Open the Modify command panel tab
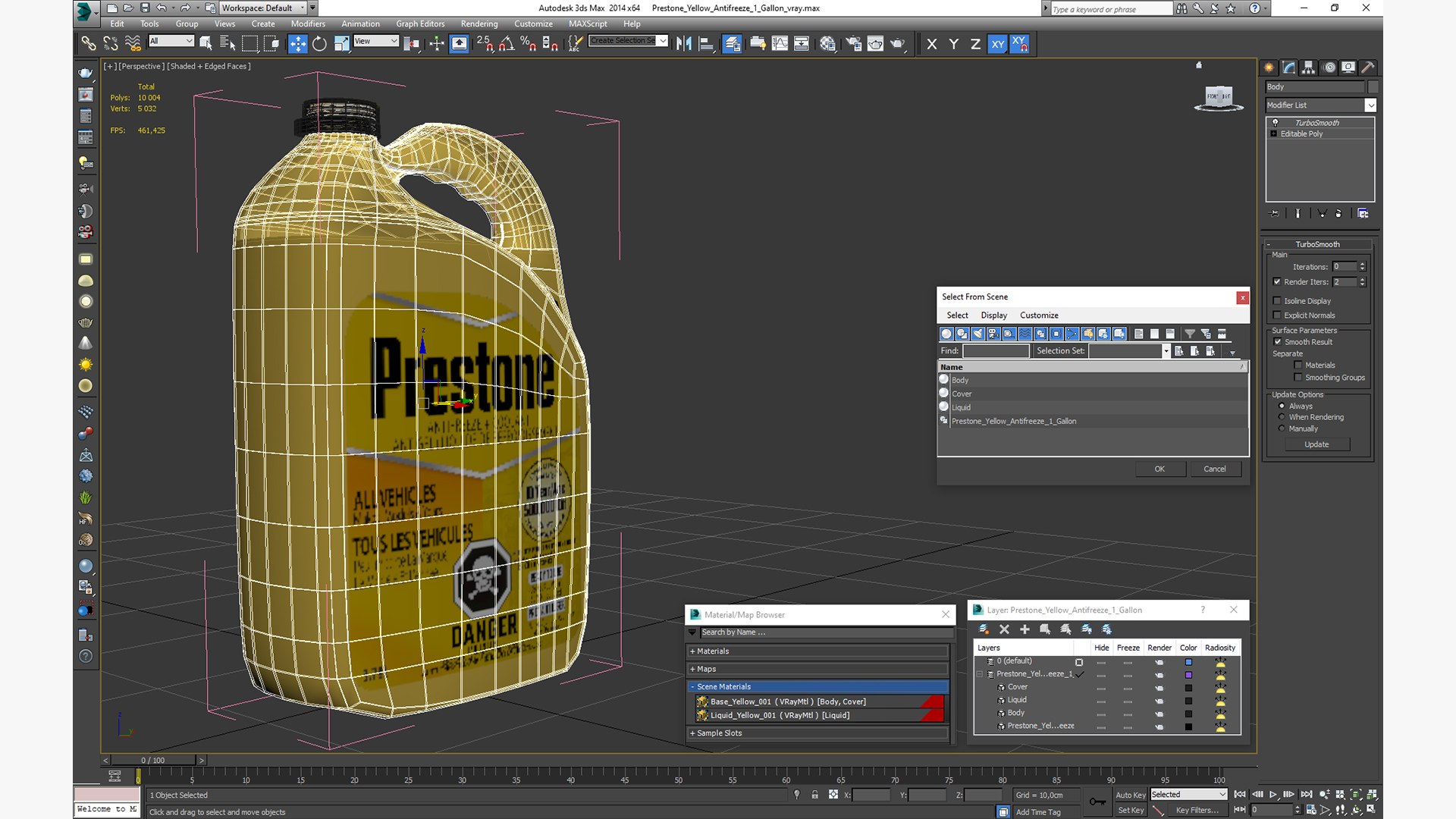This screenshot has width=1456, height=819. [x=1288, y=67]
